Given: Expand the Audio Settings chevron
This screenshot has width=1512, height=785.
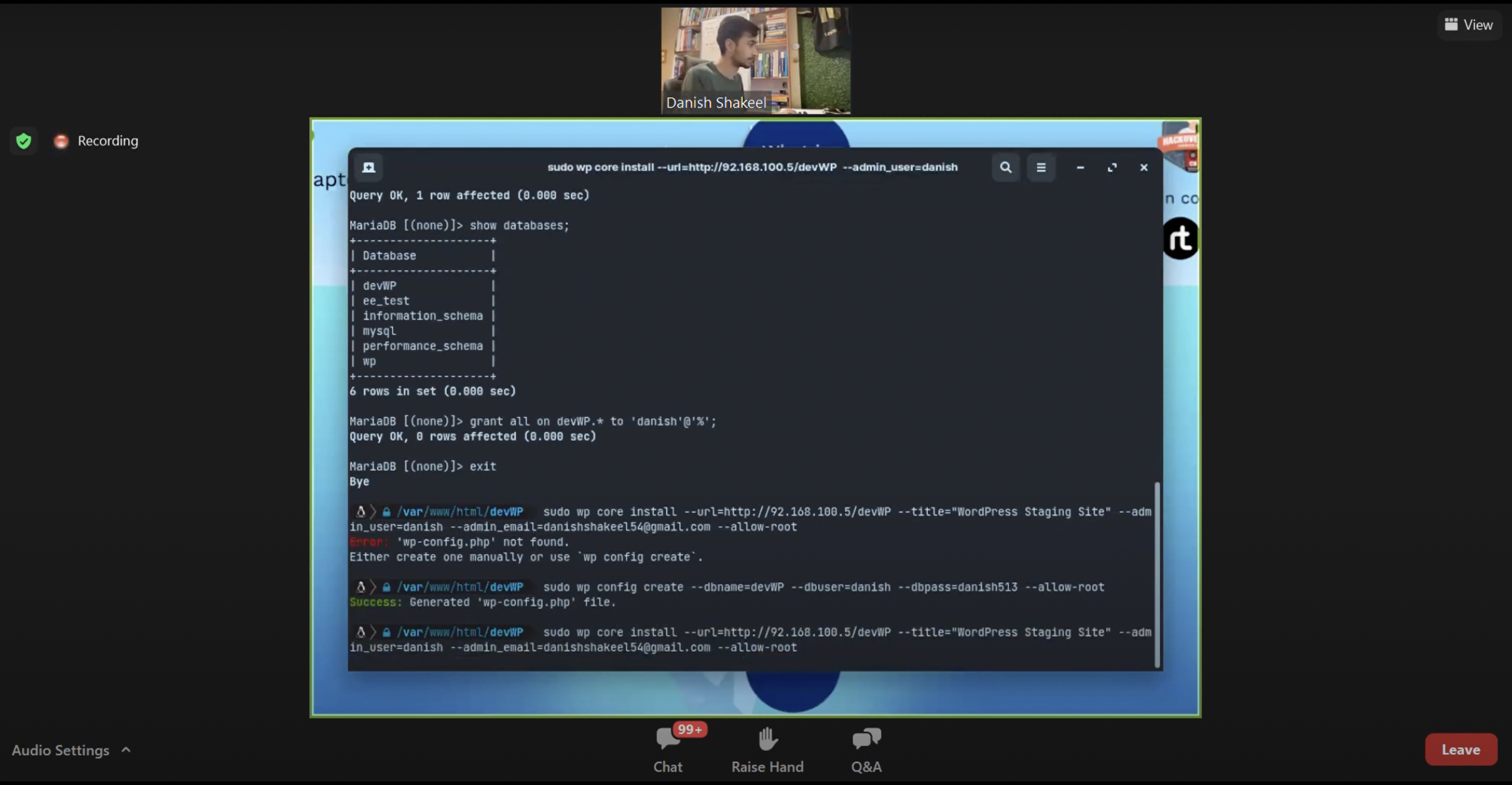Looking at the screenshot, I should pos(125,749).
